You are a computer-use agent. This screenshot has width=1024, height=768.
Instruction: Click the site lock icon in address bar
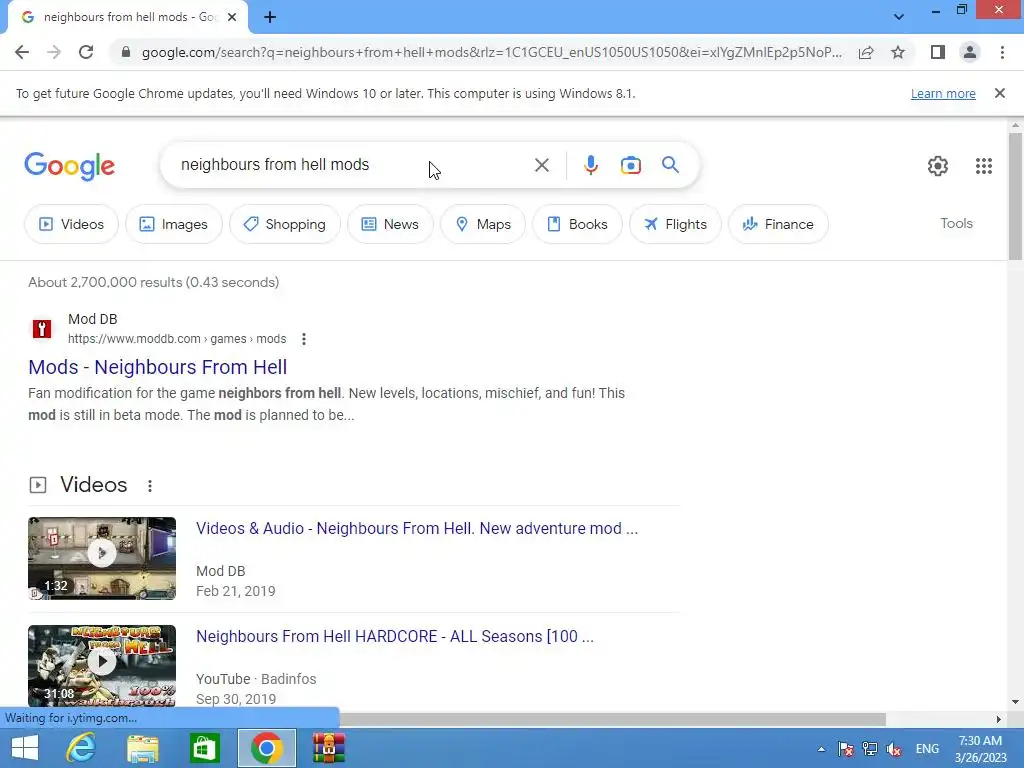[x=126, y=52]
